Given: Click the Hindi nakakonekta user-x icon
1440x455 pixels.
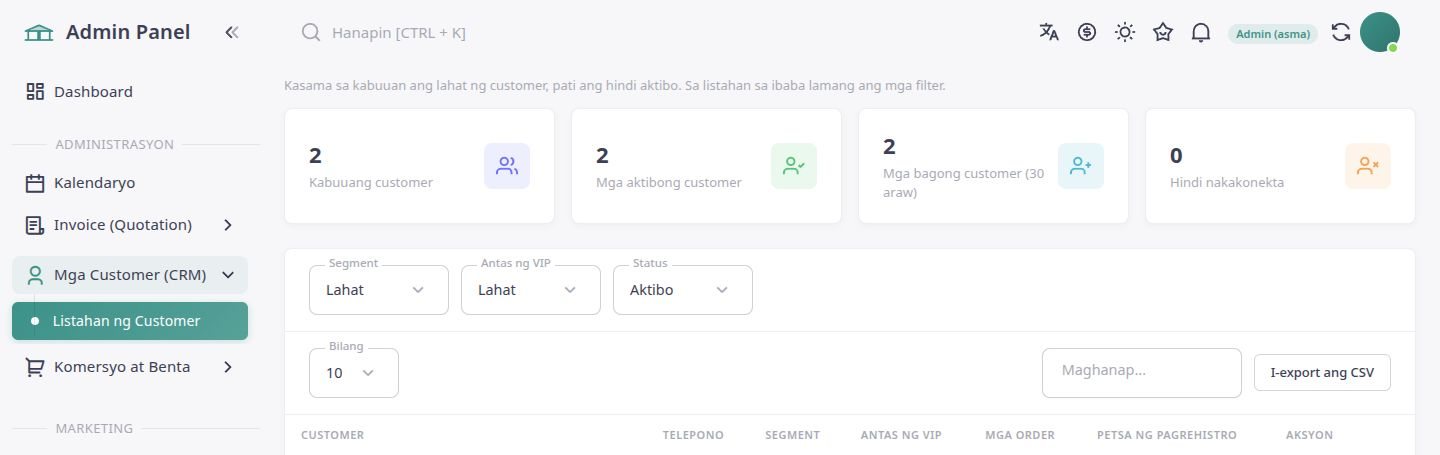Looking at the screenshot, I should pos(1368,166).
